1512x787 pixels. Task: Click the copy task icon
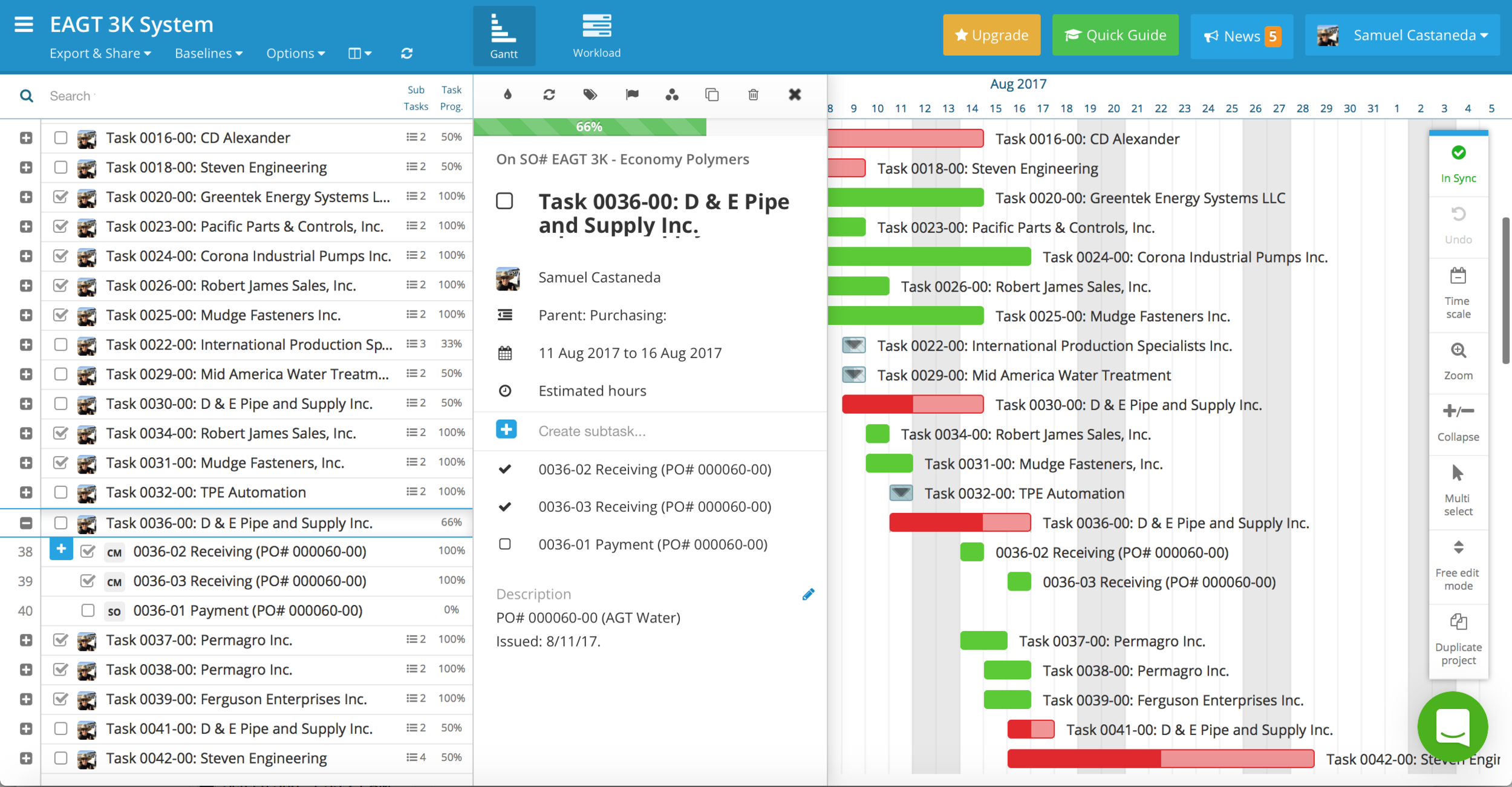(x=712, y=94)
